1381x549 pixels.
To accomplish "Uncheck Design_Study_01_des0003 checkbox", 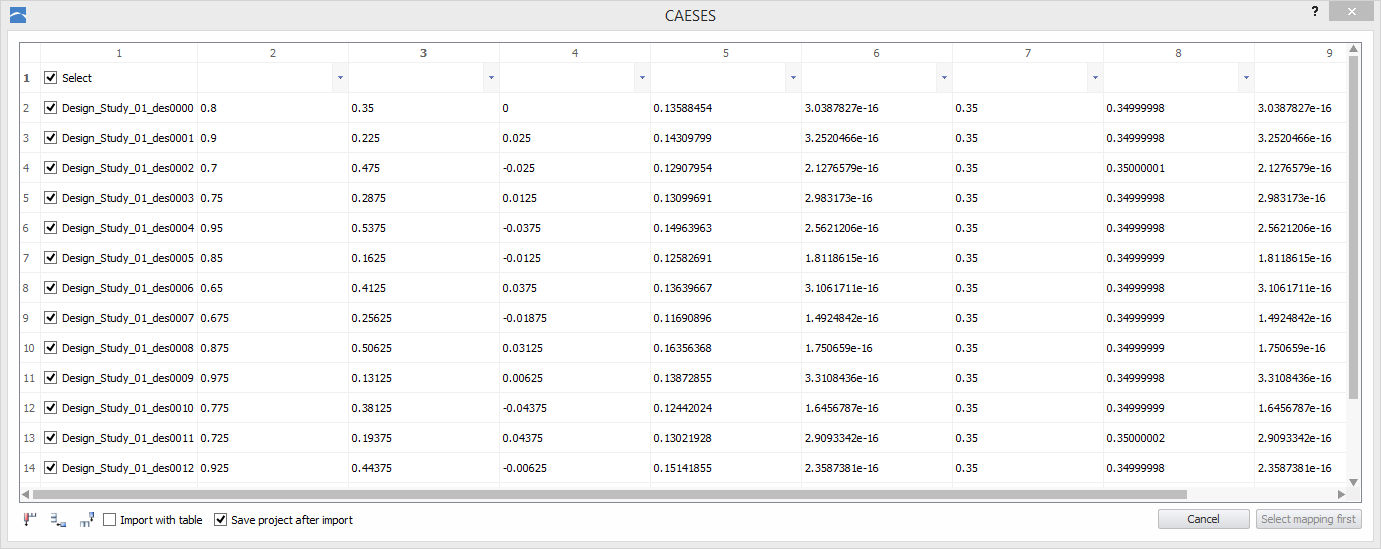I will pos(51,198).
